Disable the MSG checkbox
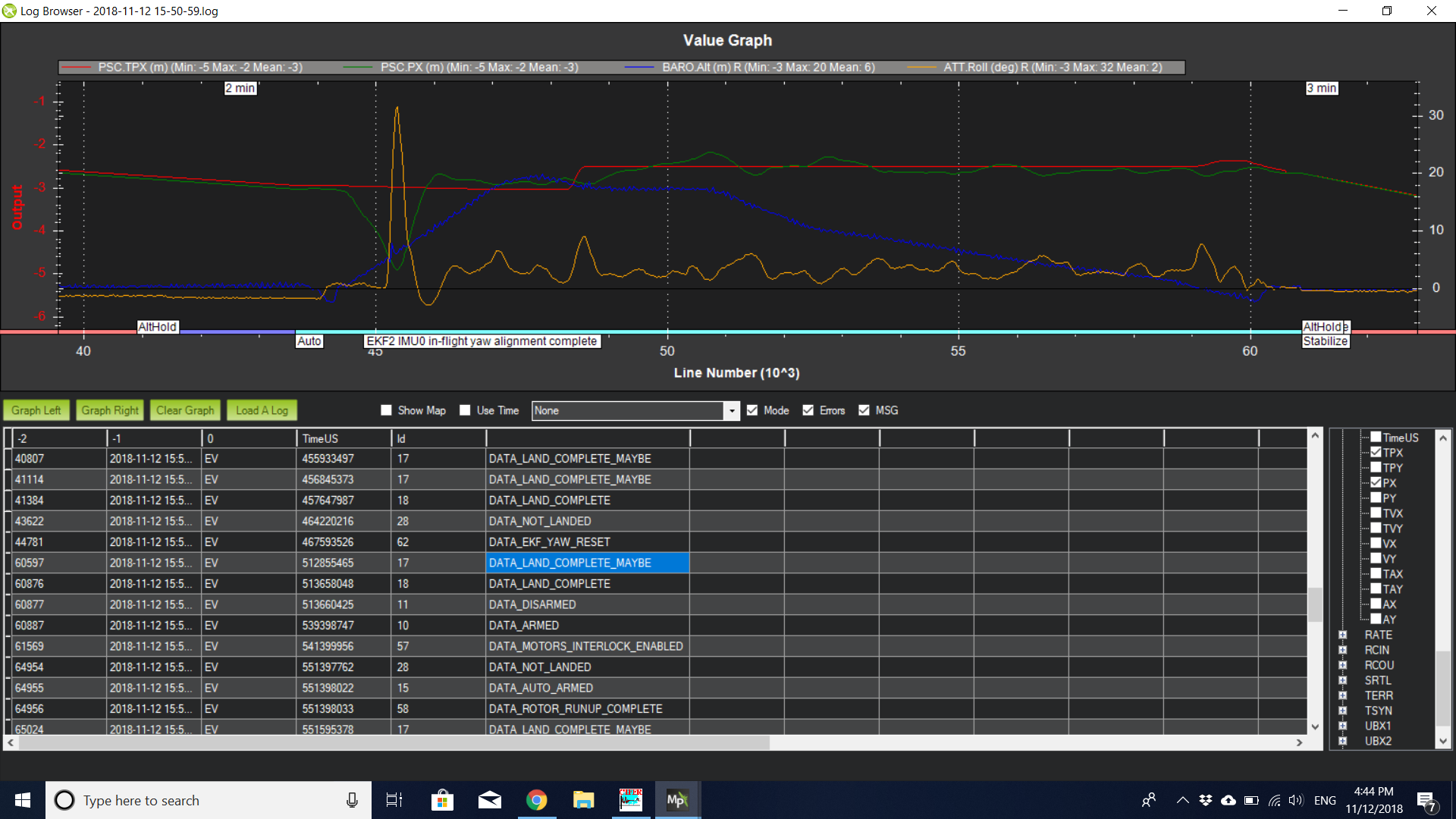The height and width of the screenshot is (819, 1456). pos(864,409)
